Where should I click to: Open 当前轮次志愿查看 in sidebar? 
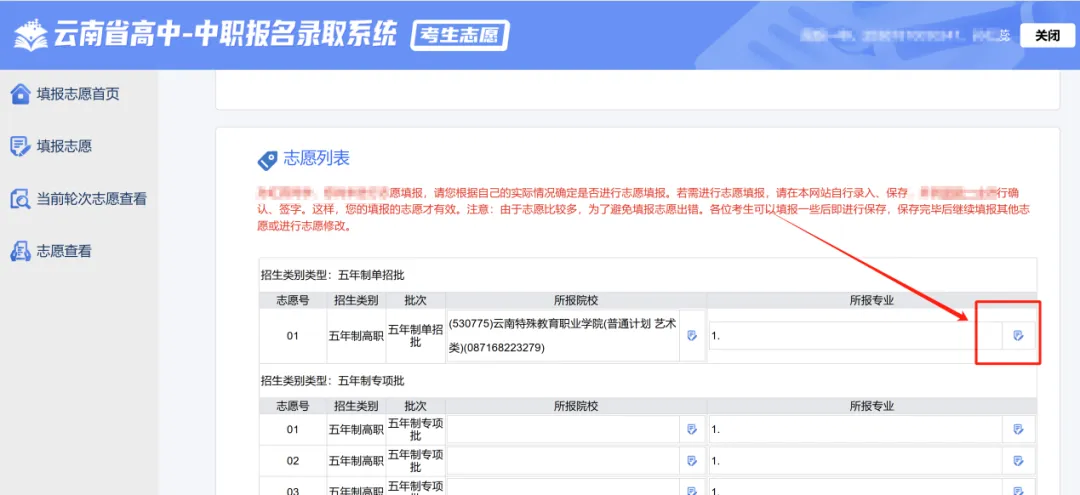(92, 199)
